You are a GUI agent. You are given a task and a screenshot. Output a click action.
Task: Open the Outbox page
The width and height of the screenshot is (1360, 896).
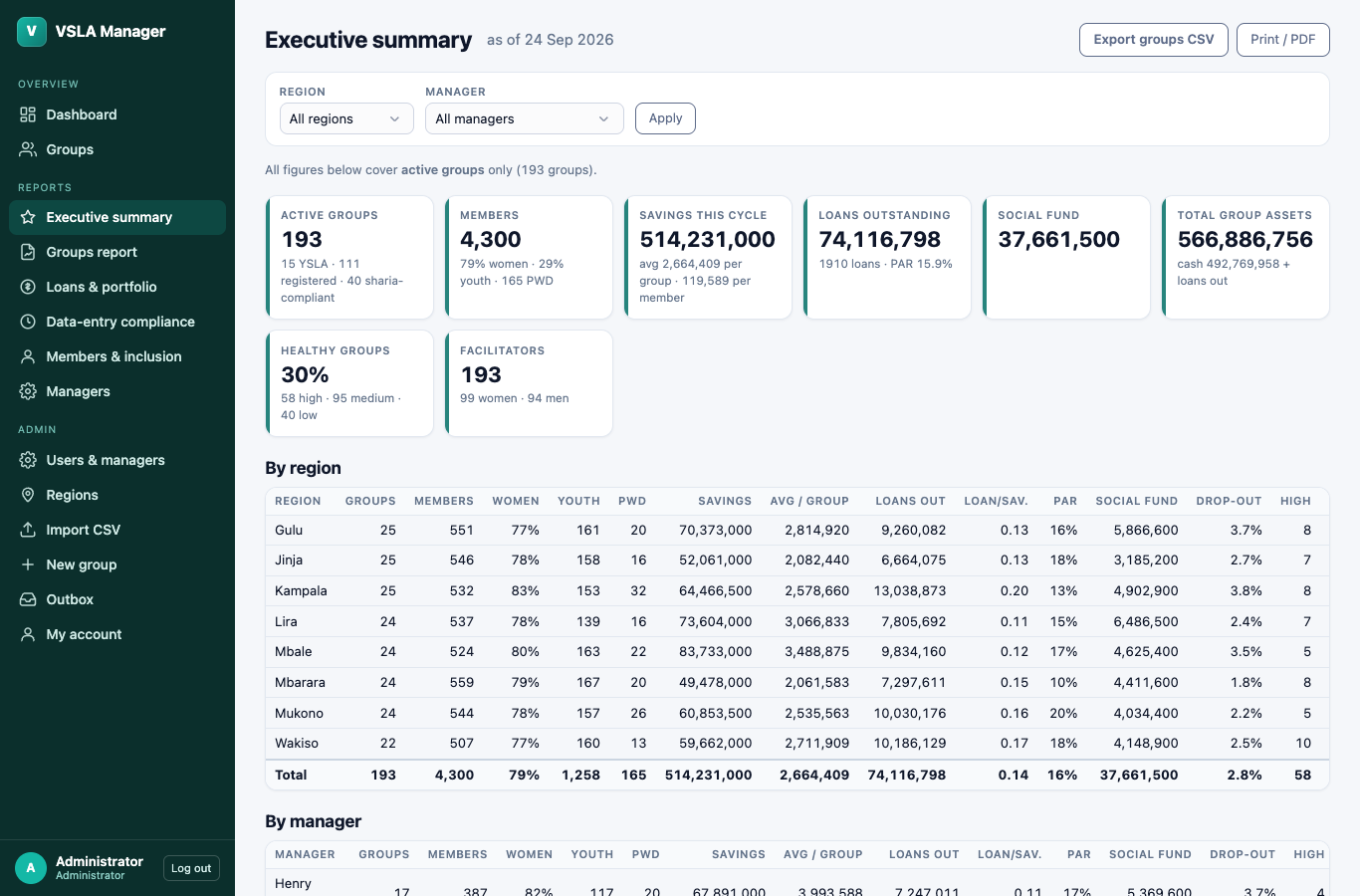coord(117,599)
